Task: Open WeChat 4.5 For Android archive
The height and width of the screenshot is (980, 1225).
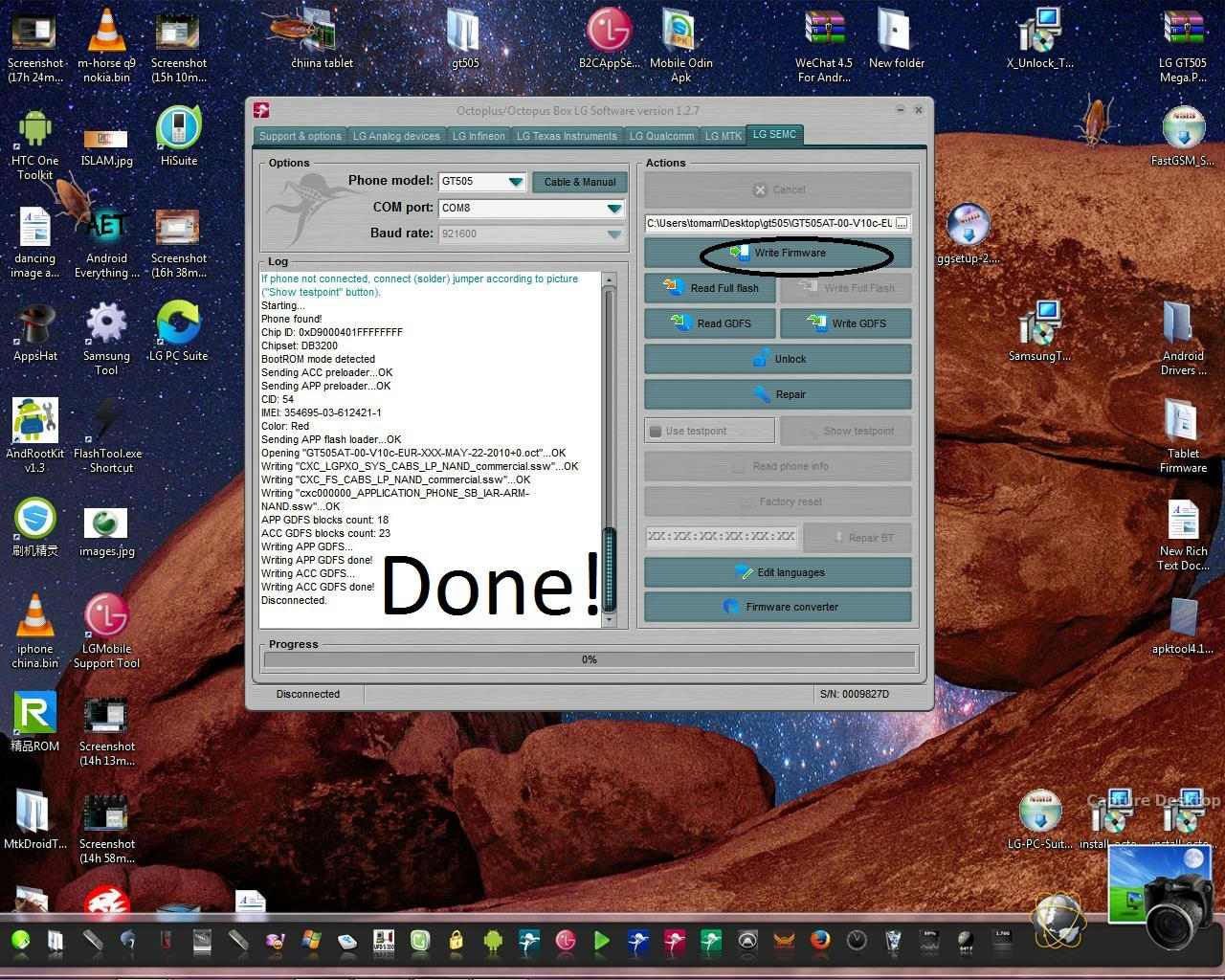Action: coord(824,45)
